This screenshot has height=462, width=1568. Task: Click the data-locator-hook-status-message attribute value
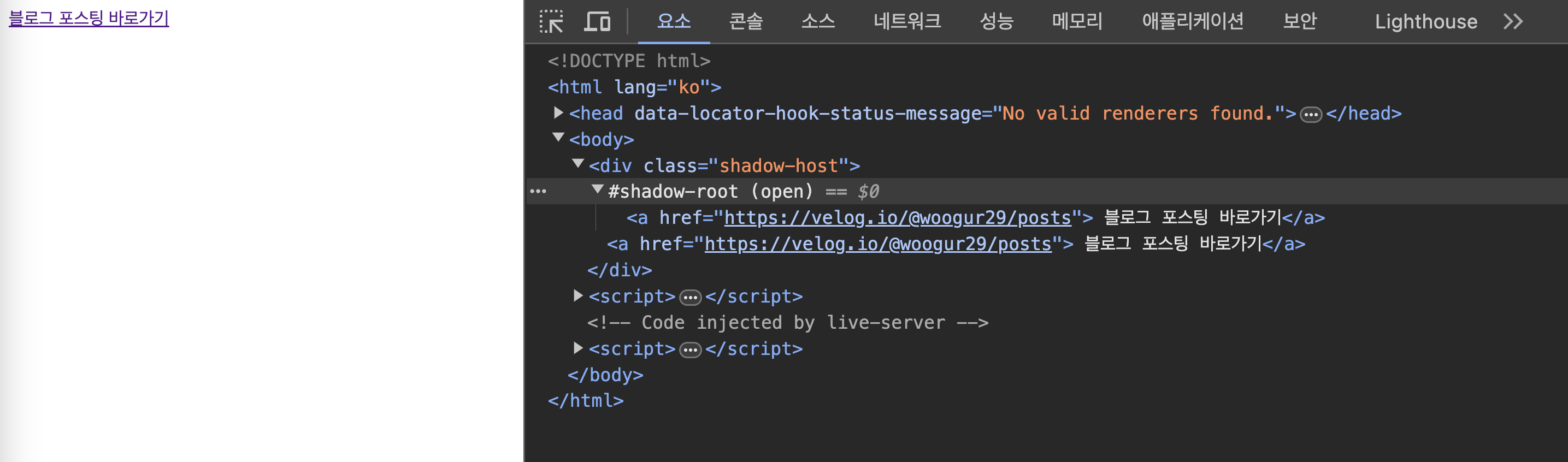[1137, 113]
